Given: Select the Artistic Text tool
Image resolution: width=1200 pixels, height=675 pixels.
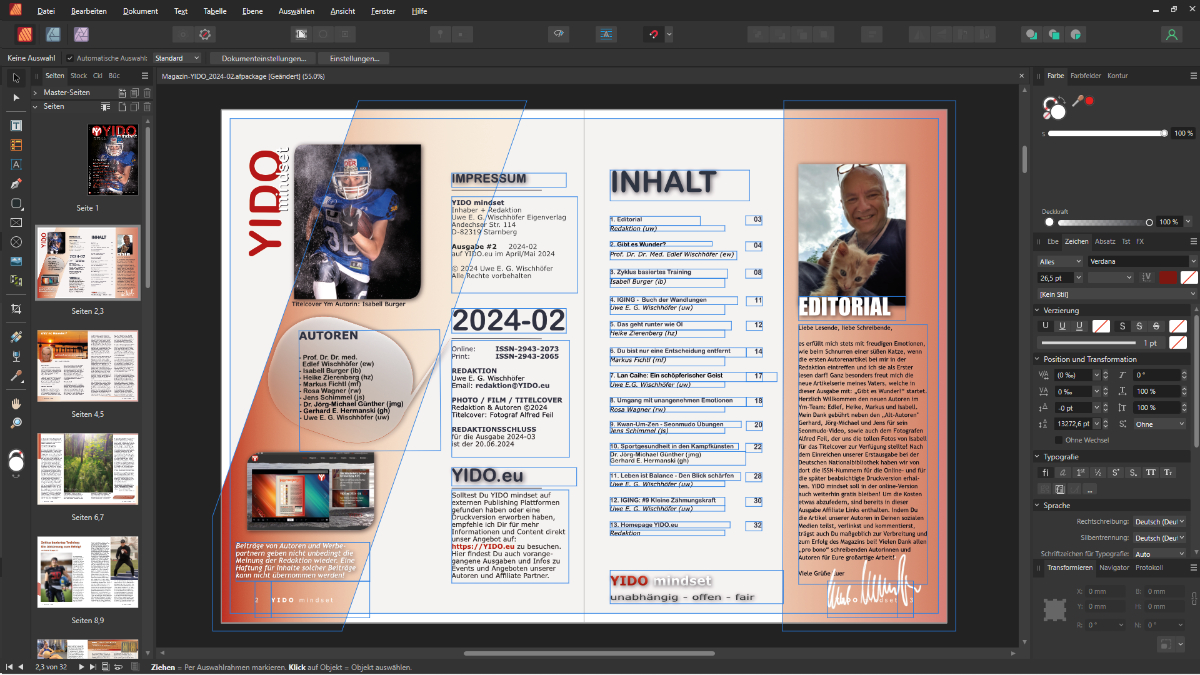Looking at the screenshot, I should (16, 164).
